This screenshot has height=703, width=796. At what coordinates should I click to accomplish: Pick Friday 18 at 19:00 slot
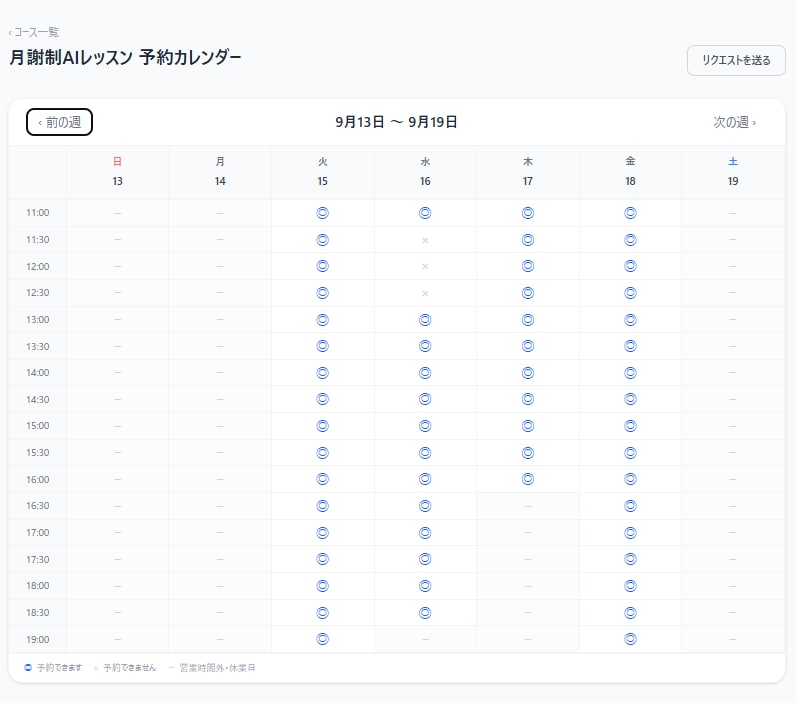(631, 639)
